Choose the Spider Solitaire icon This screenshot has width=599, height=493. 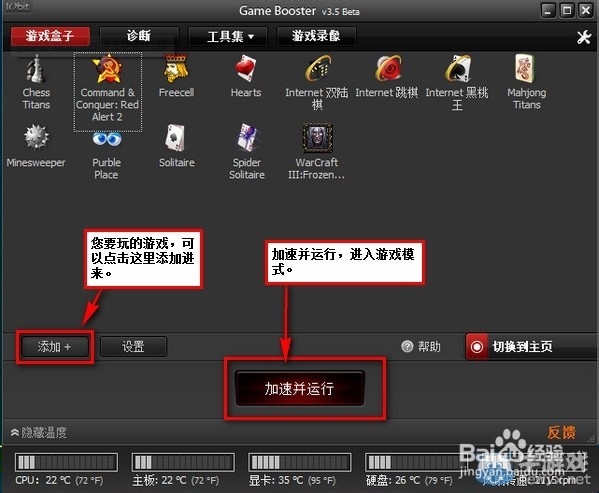tap(247, 137)
